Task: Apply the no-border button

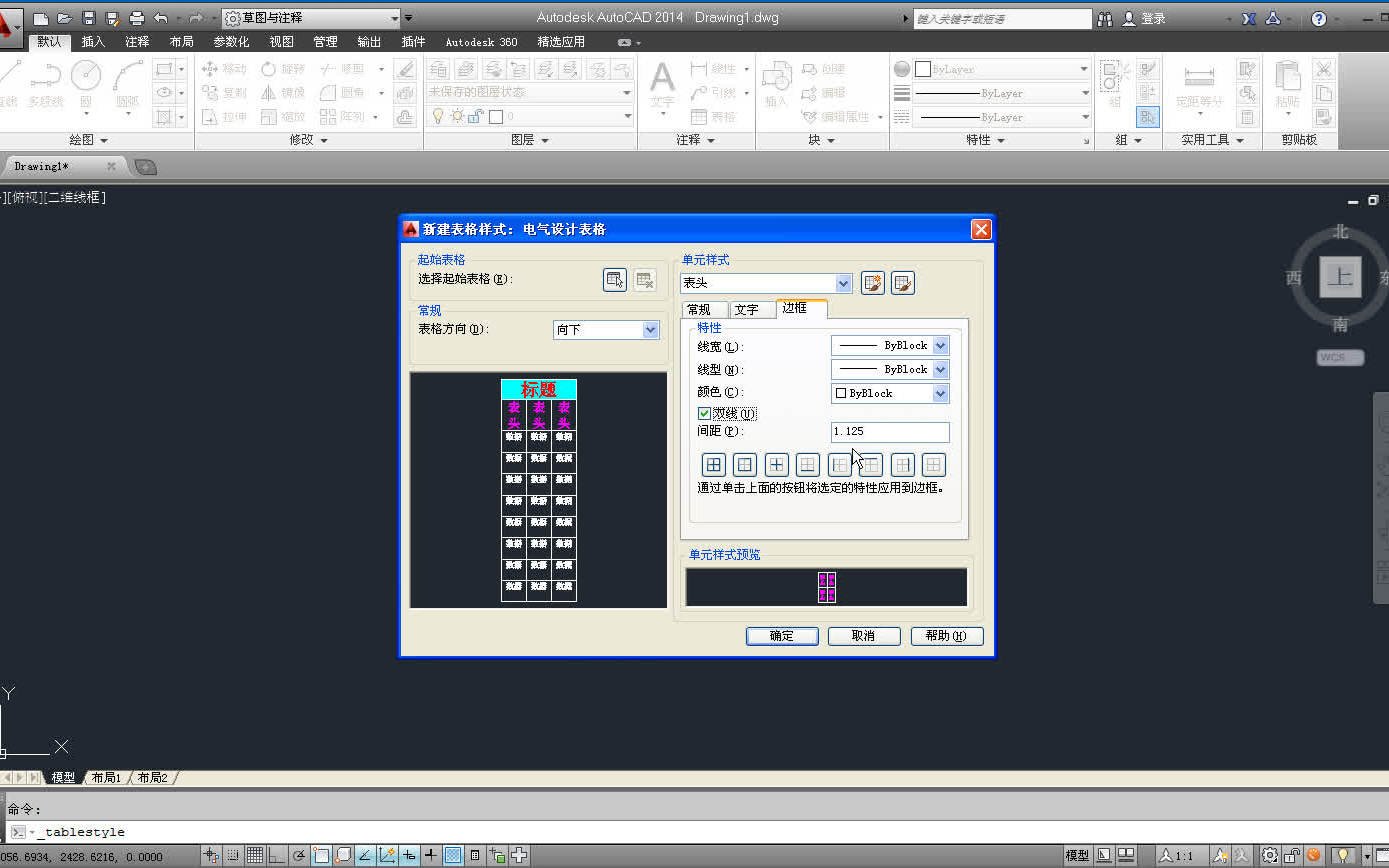Action: [x=934, y=464]
